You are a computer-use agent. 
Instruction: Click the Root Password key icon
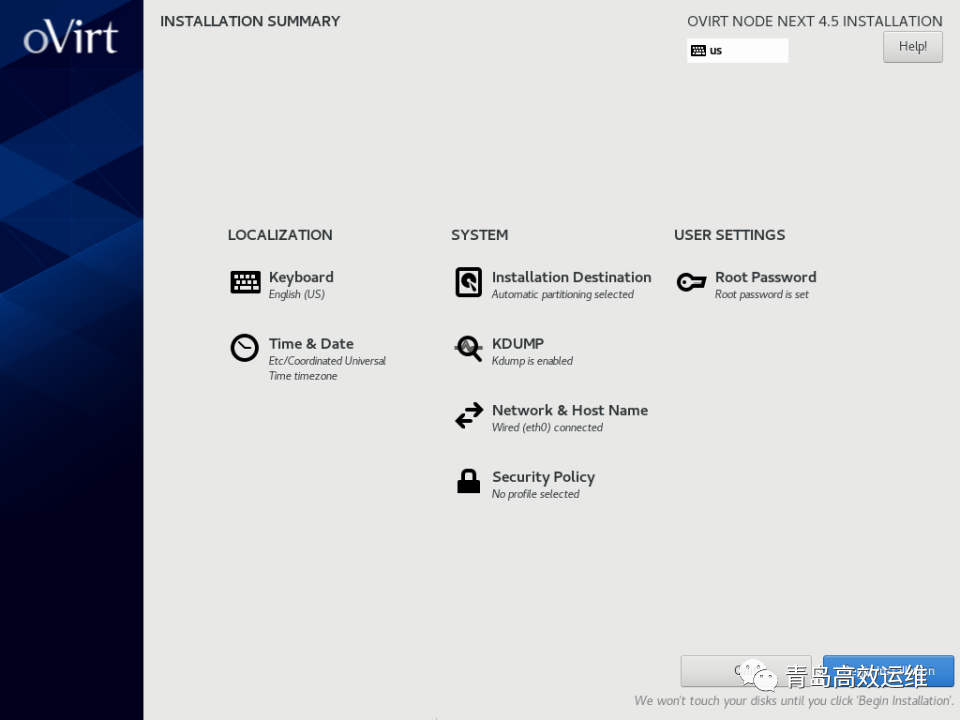[x=691, y=282]
